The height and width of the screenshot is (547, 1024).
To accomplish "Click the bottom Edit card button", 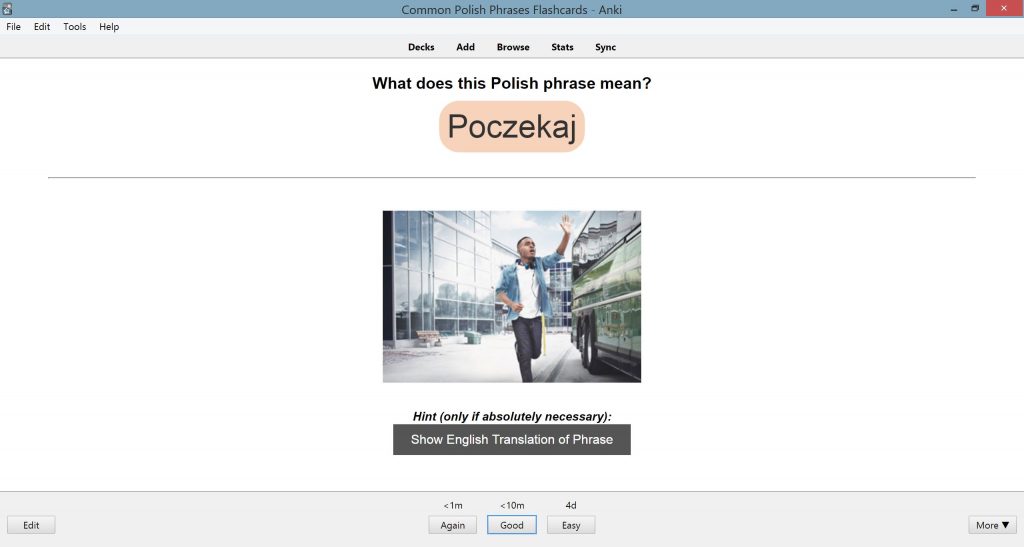I will (x=31, y=525).
